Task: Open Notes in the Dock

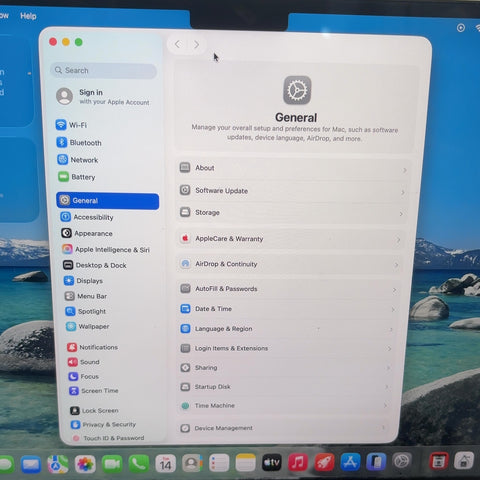Action: click(x=246, y=463)
